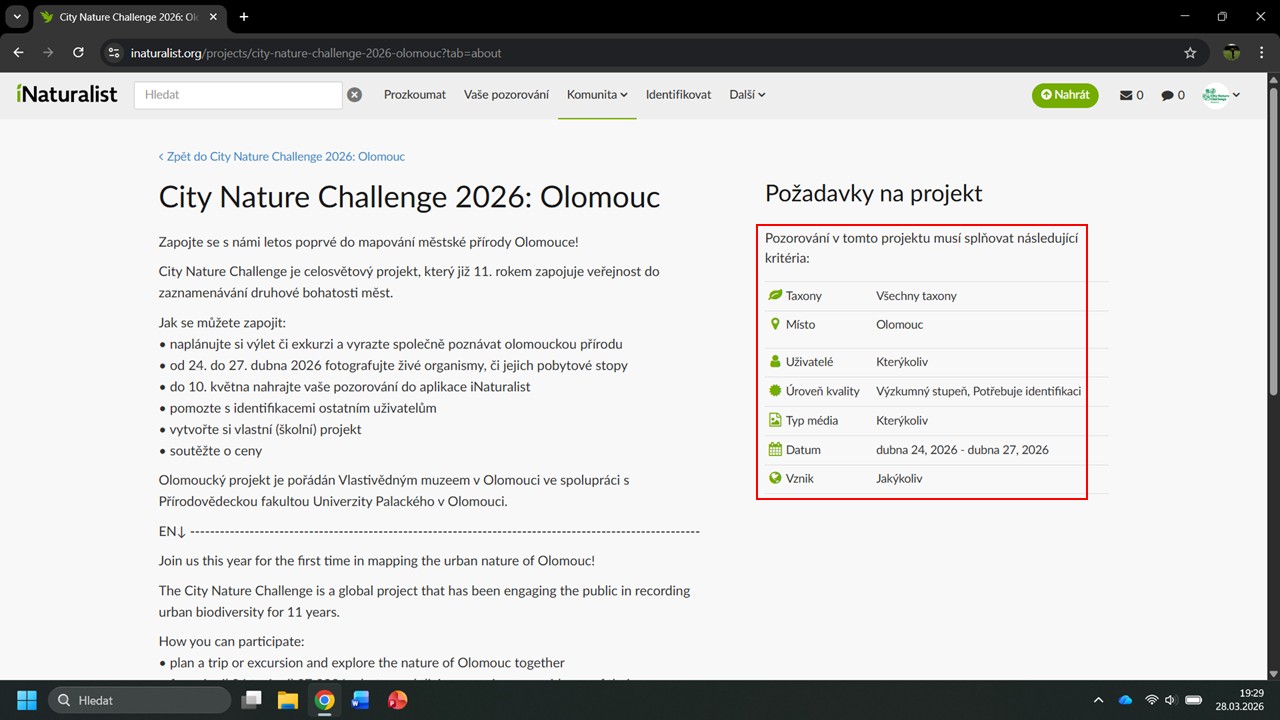Viewport: 1280px width, 720px height.
Task: View site information icon in address bar
Action: click(113, 53)
